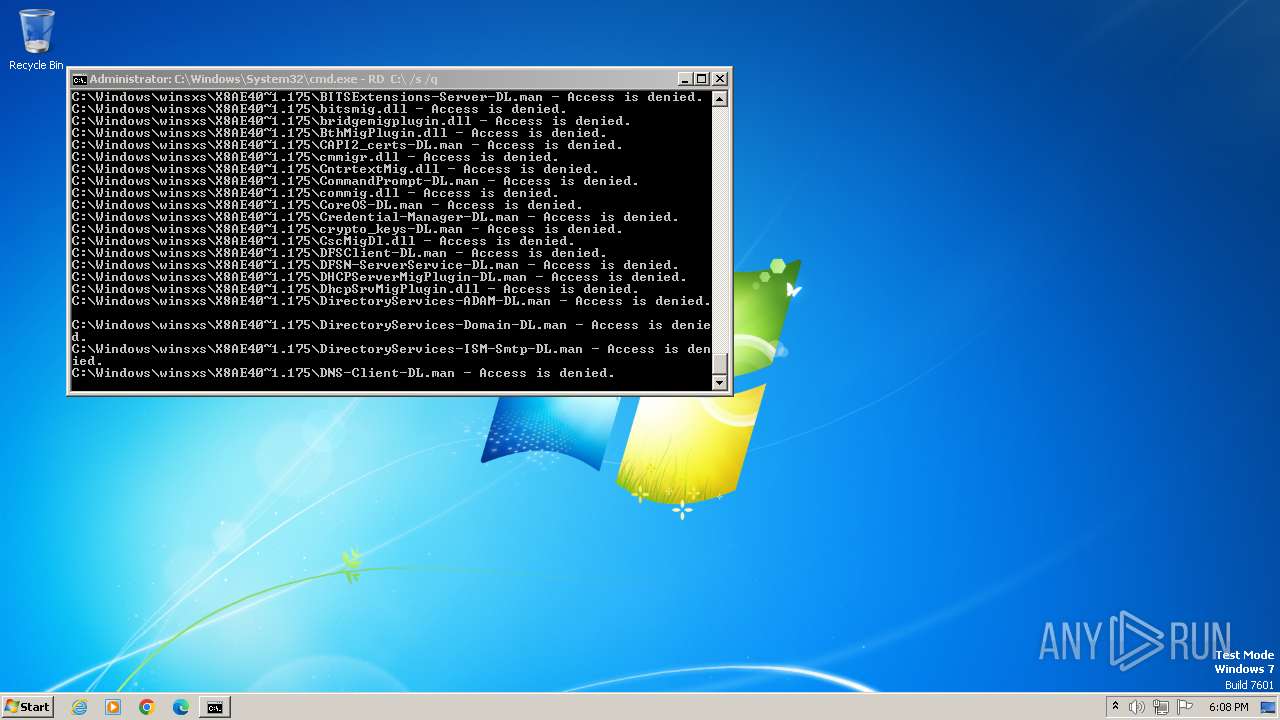Click the line mentioning bitsmig.dll
Image resolution: width=1280 pixels, height=720 pixels.
(319, 109)
